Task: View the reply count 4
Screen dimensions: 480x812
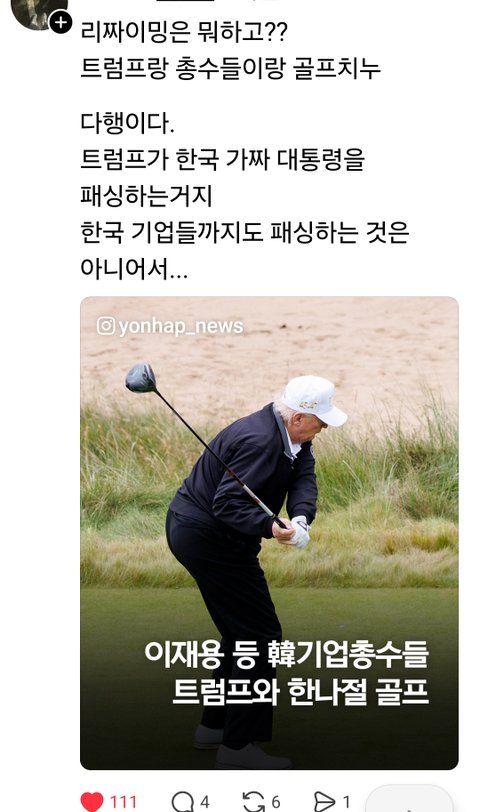Action: pyautogui.click(x=205, y=802)
